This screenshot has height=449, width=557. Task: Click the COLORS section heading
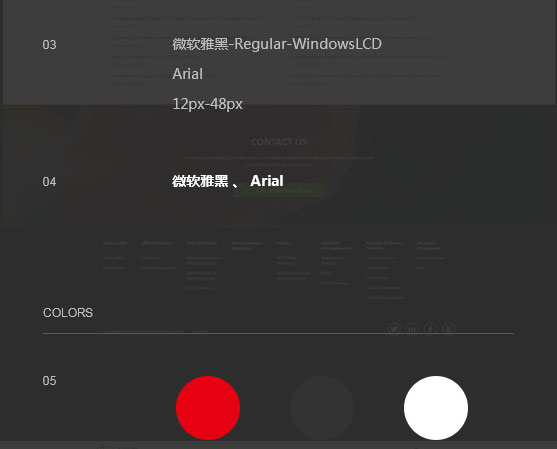[x=68, y=313]
